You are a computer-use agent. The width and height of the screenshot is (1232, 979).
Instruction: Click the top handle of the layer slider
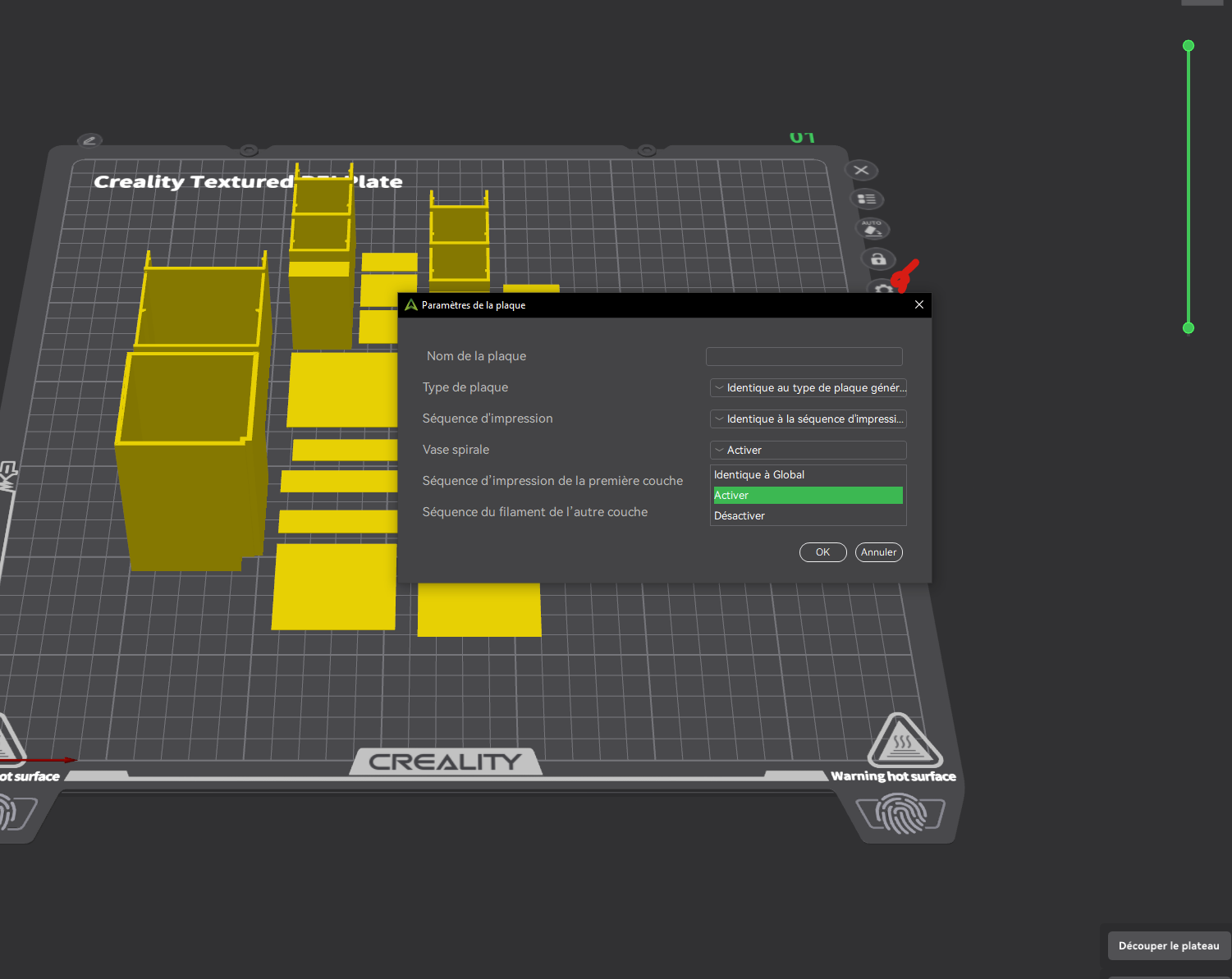(x=1188, y=46)
